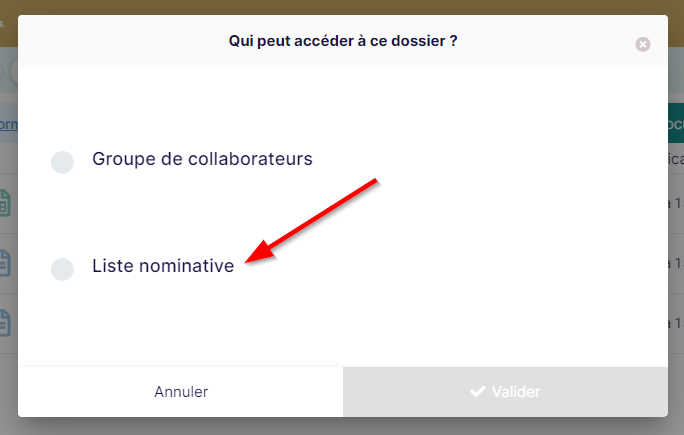This screenshot has width=684, height=435.
Task: Select the Groupe de collaborateurs radio button
Action: pos(62,162)
